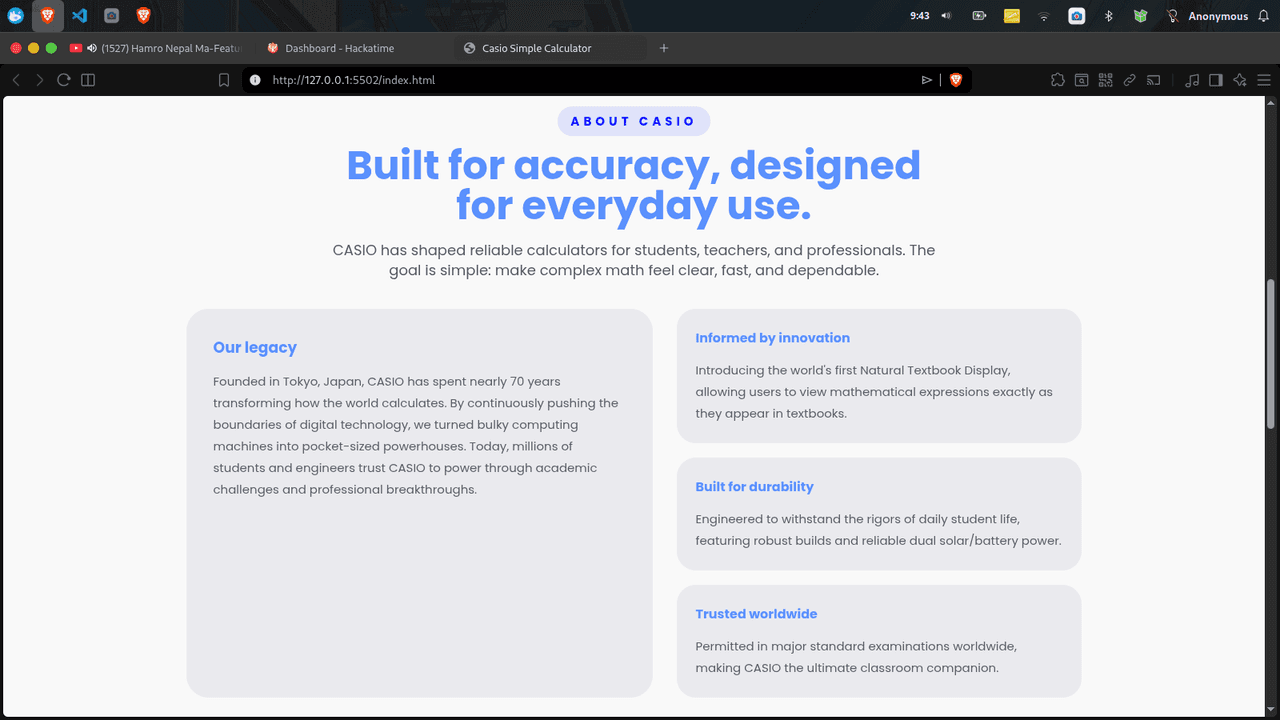
Task: Bookmark this page
Action: tap(224, 80)
